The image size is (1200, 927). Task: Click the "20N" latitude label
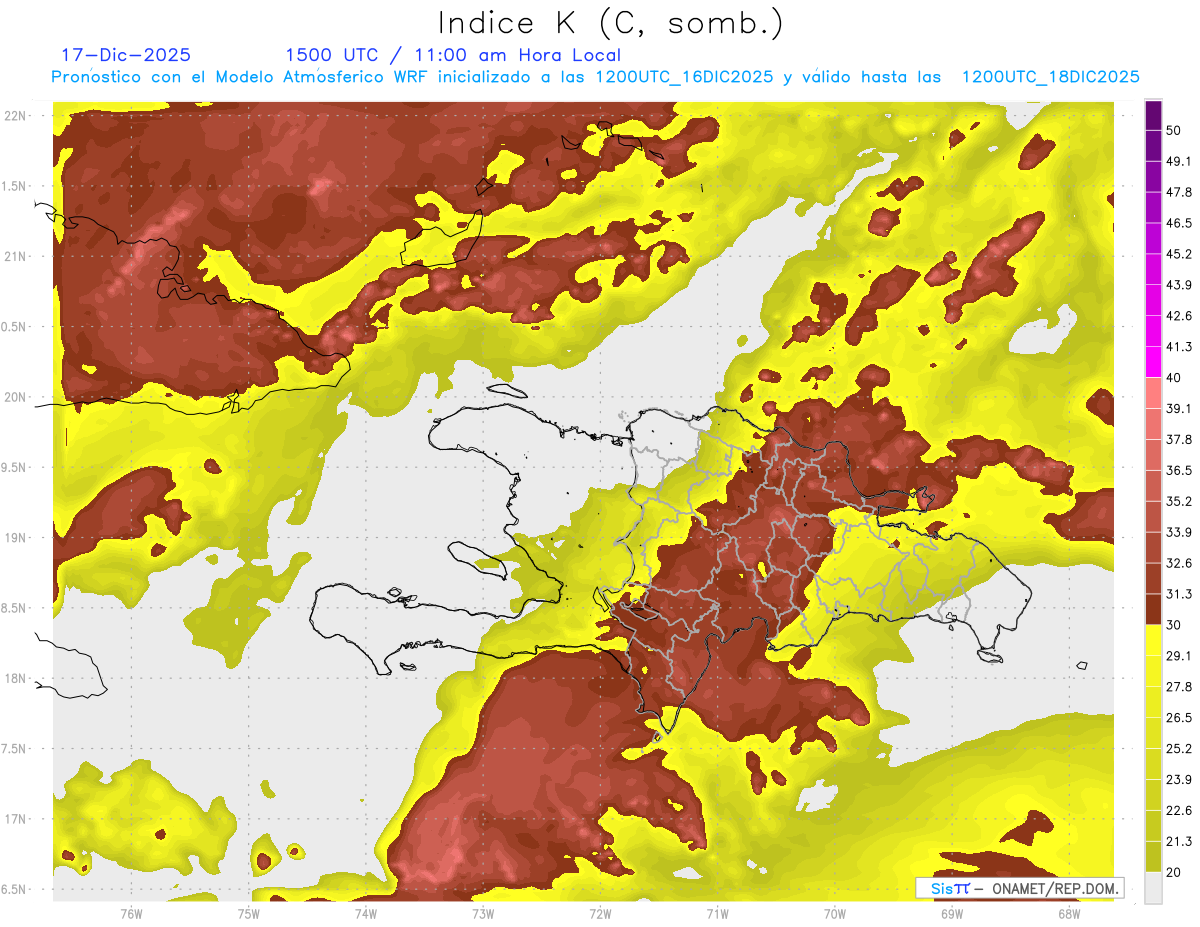[16, 397]
